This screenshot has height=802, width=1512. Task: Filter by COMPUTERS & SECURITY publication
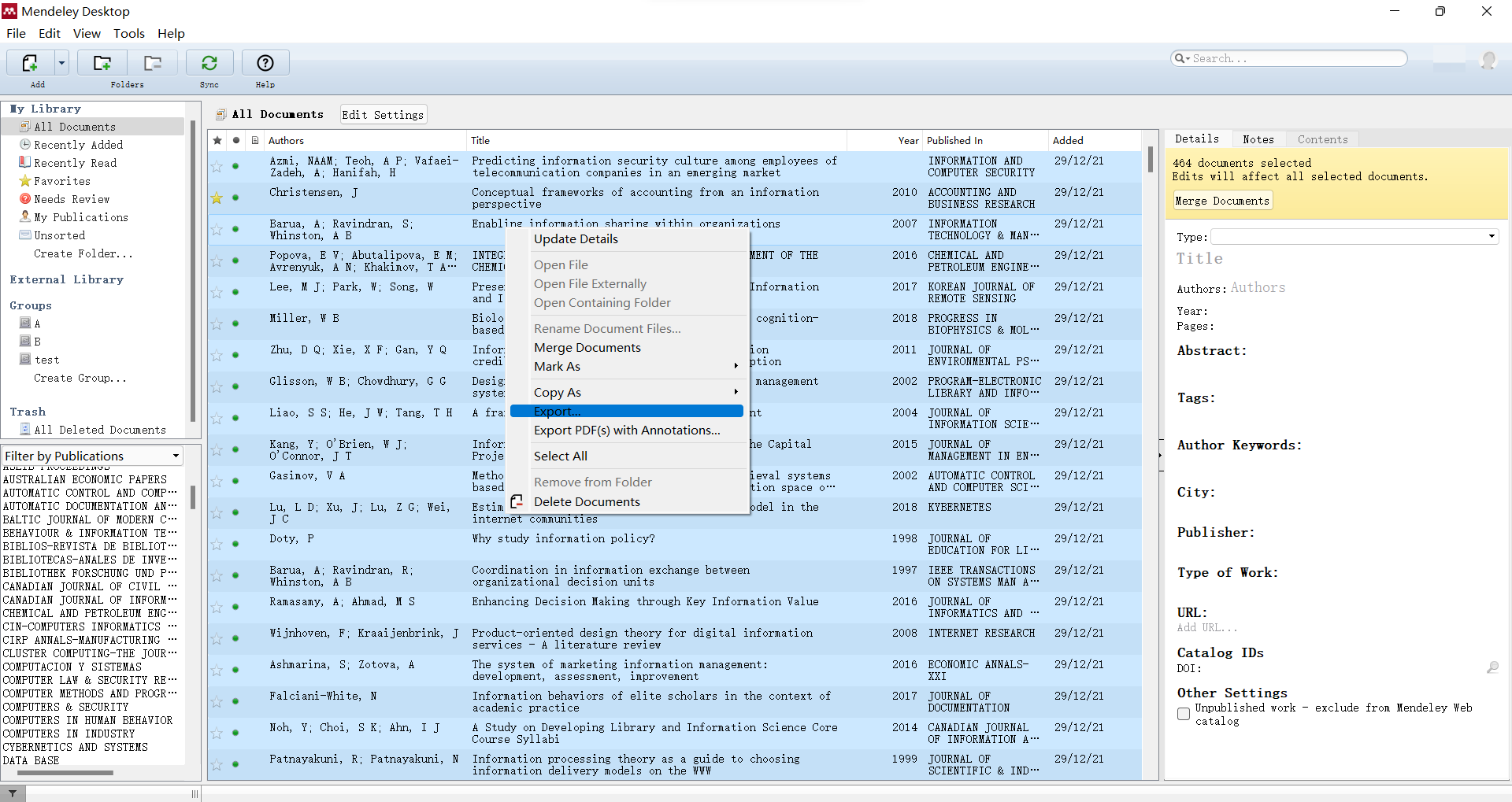(x=65, y=707)
